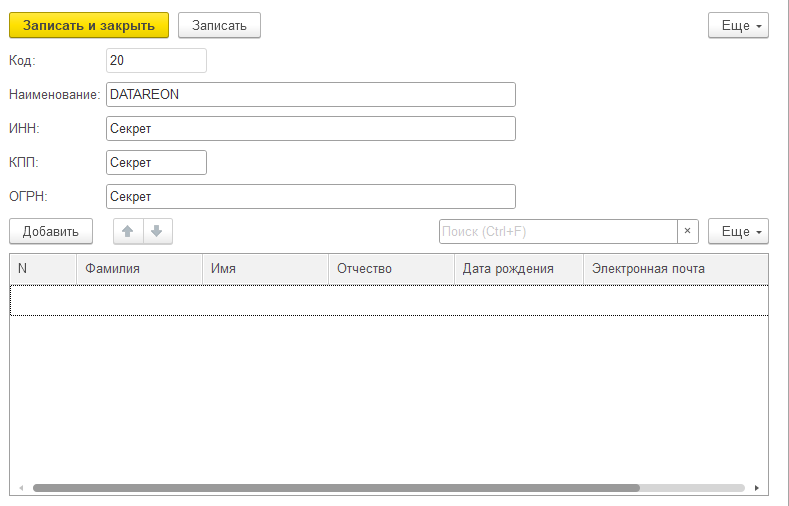The width and height of the screenshot is (789, 506).
Task: Click the Наименование field containing DATAREON
Action: click(x=310, y=95)
